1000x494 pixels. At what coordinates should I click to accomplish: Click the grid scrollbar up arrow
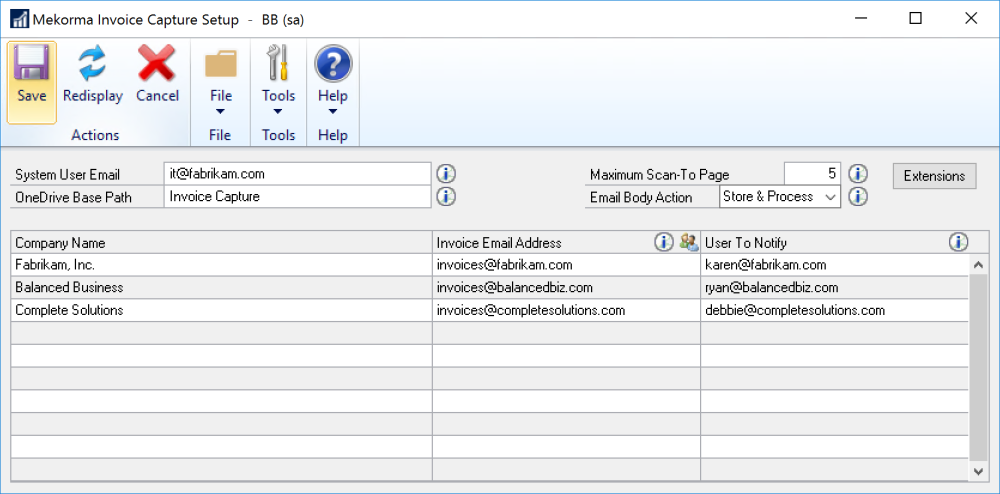(x=978, y=264)
